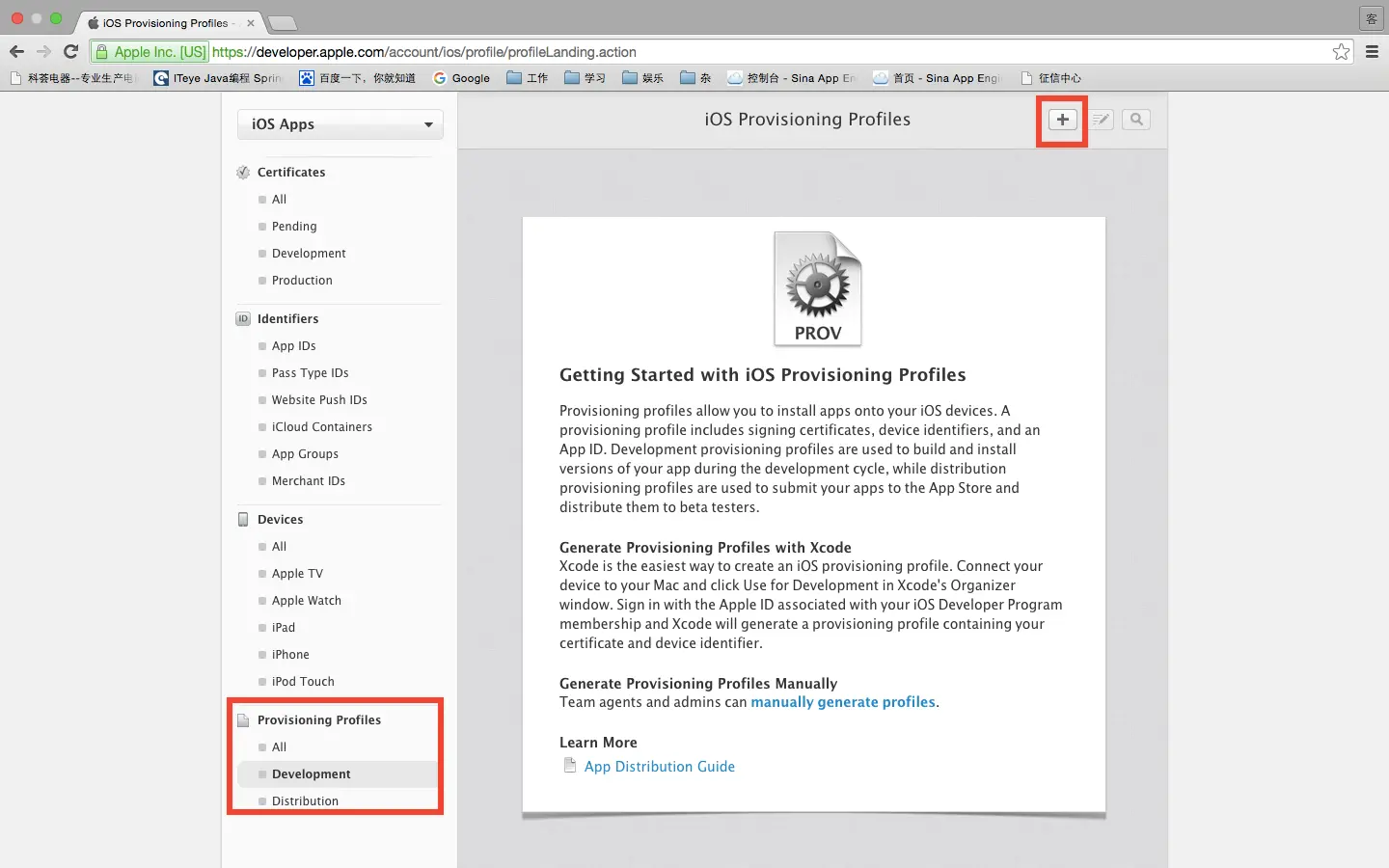Click the PROV file gear icon

tap(818, 288)
